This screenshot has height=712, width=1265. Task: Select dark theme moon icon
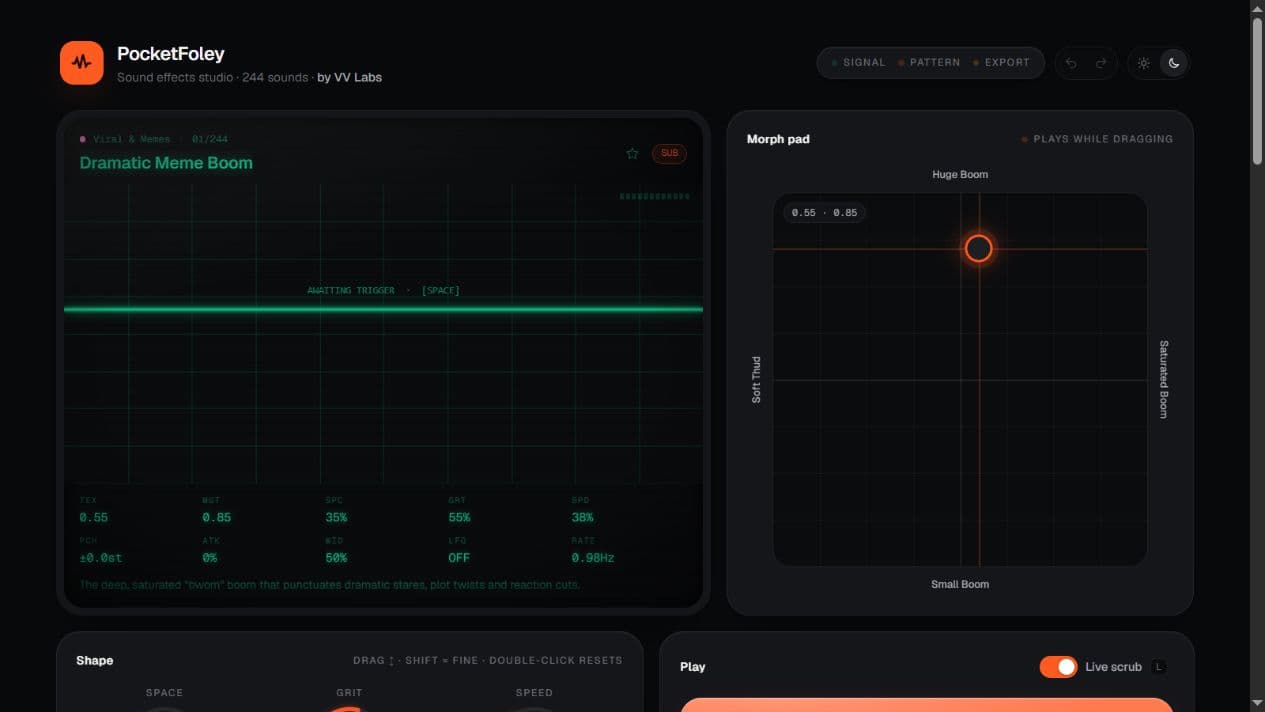pos(1174,63)
